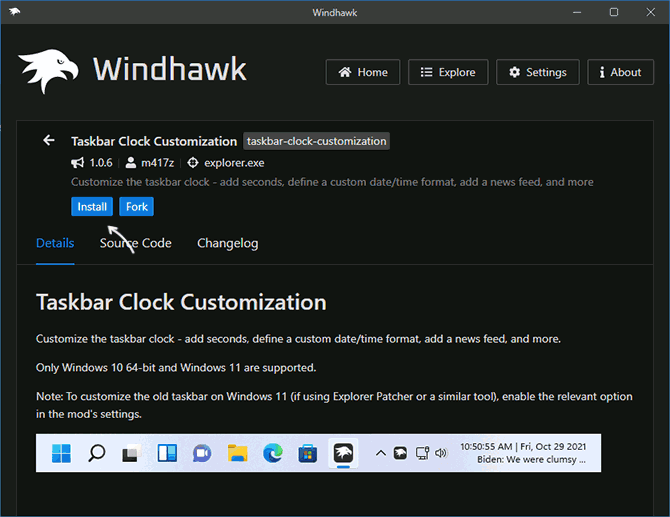Click the explorer.exe target process text
The height and width of the screenshot is (517, 670).
pos(234,163)
